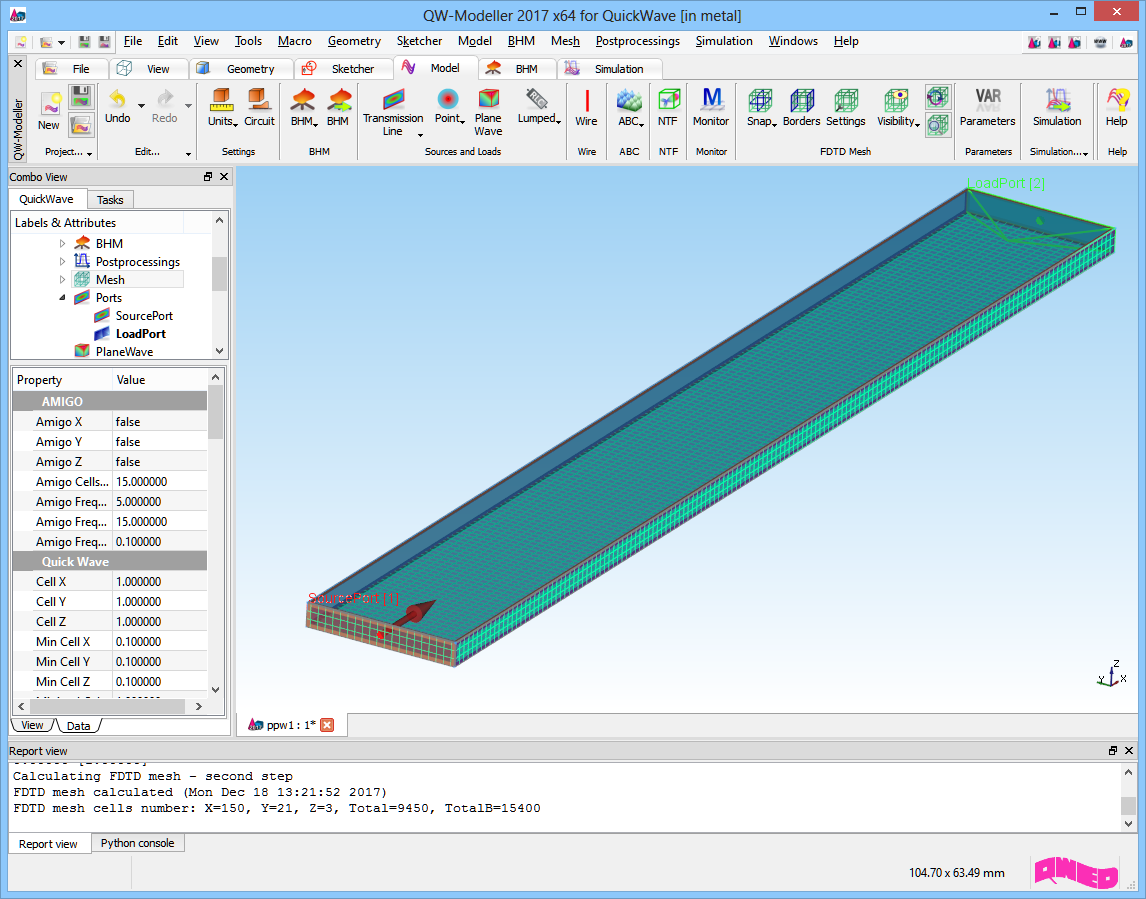The height and width of the screenshot is (899, 1146).
Task: Click the Redo arrow icon
Action: pos(165,98)
